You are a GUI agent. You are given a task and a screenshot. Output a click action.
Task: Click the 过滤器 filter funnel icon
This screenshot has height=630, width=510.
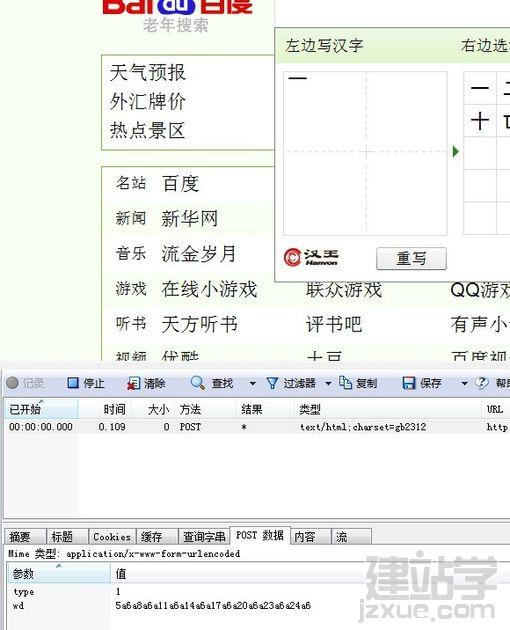pyautogui.click(x=272, y=383)
